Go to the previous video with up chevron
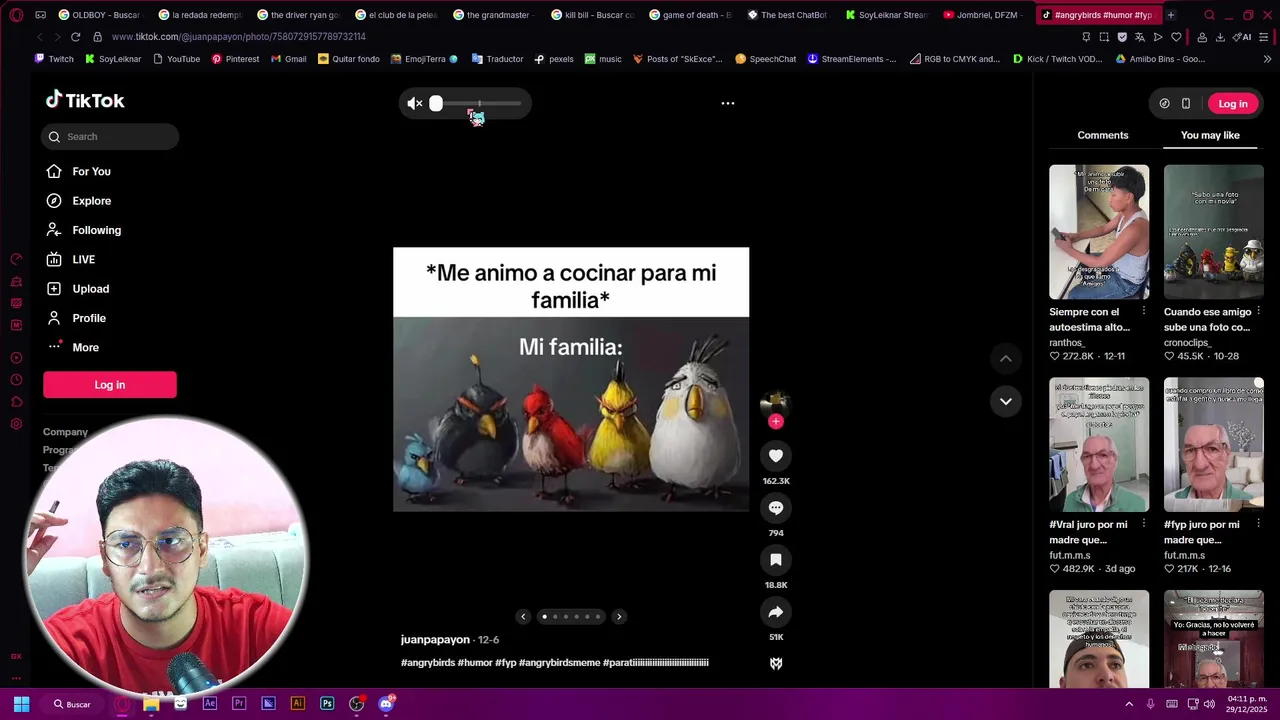Image resolution: width=1280 pixels, height=720 pixels. pos(1006,359)
